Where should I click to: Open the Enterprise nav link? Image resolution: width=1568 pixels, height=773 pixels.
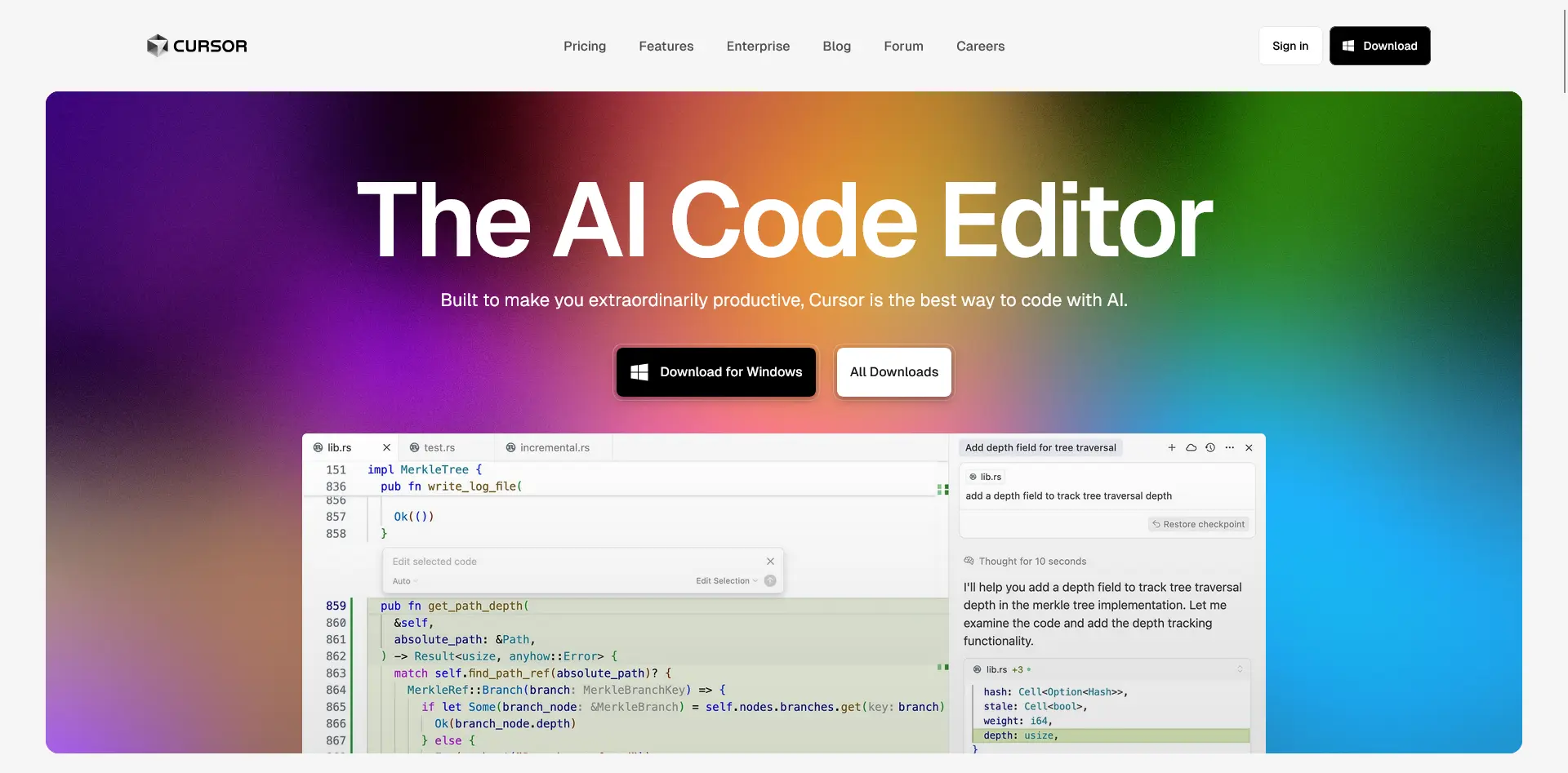[758, 46]
